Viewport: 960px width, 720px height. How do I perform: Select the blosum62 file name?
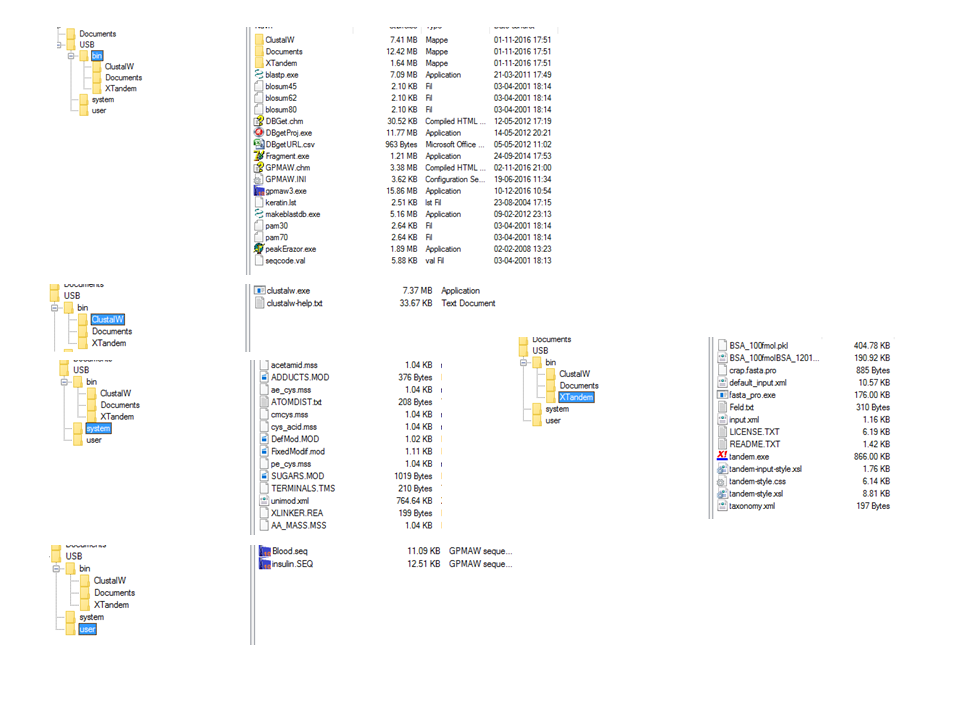coord(281,98)
